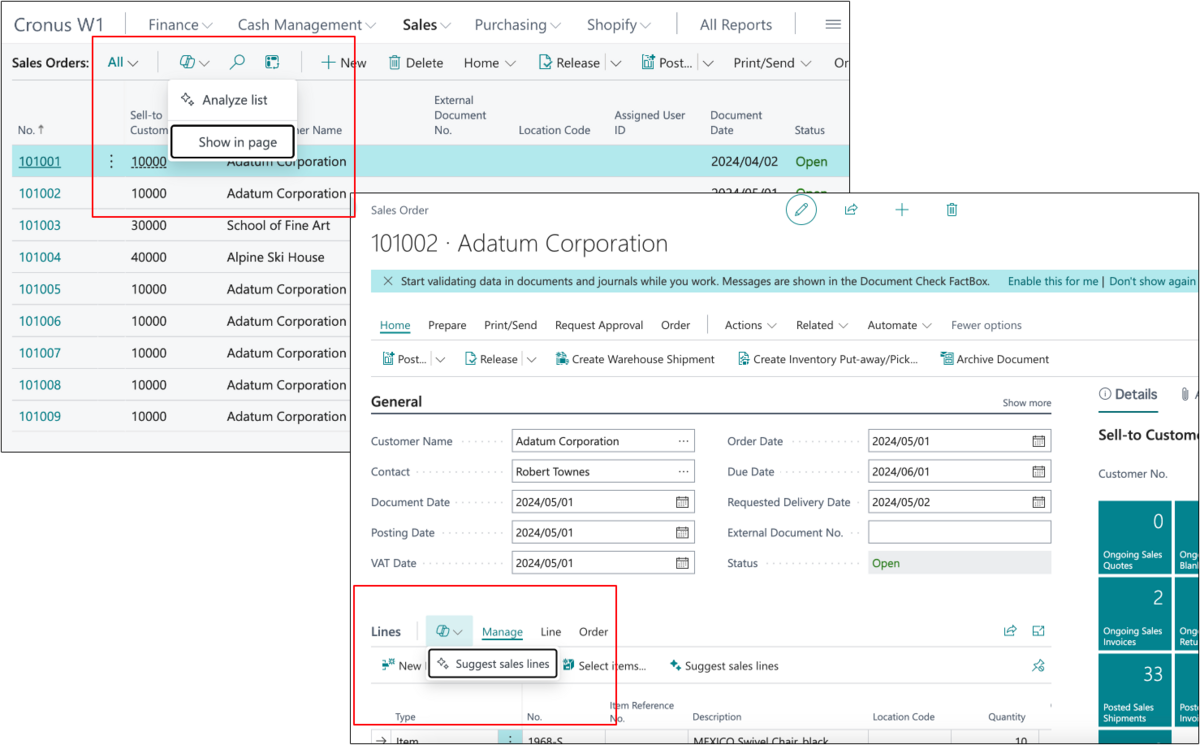Open the Print/Send dropdown in Sales Orders toolbar
The image size is (1200, 745).
coord(772,62)
